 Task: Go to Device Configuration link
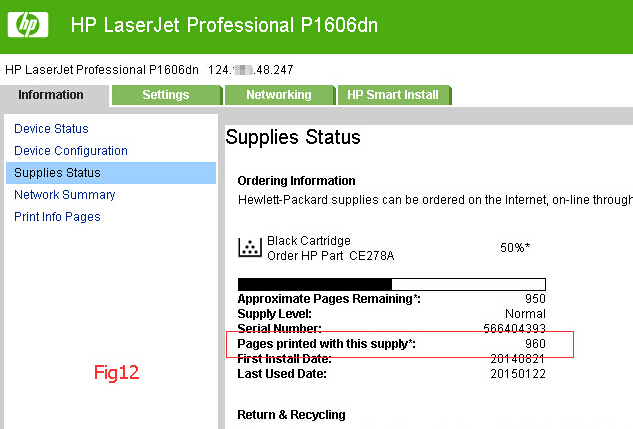71,151
